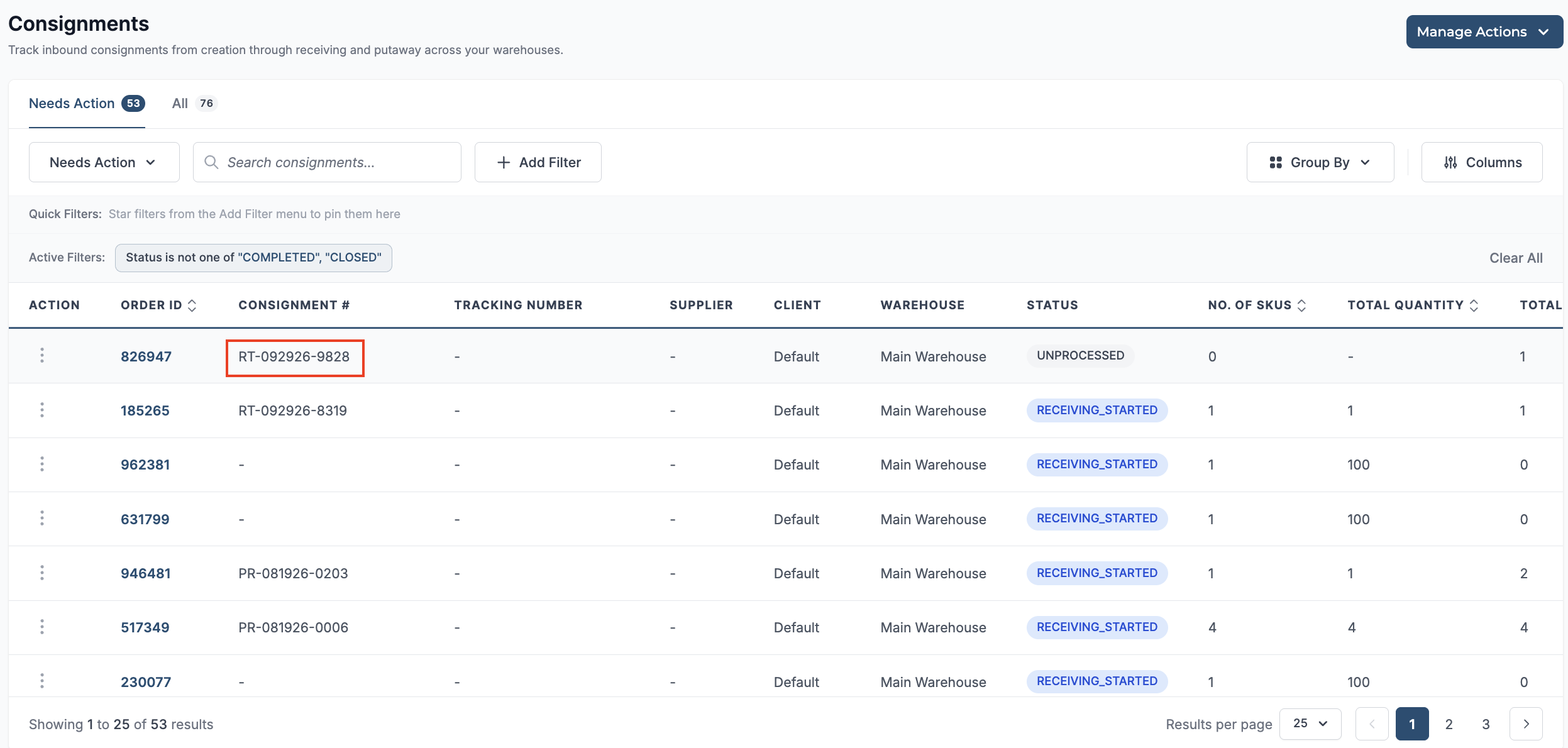
Task: Open order 962381 link
Action: (145, 465)
